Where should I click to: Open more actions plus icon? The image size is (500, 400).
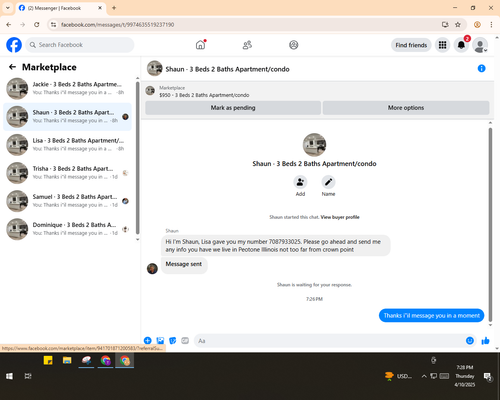coord(148,340)
